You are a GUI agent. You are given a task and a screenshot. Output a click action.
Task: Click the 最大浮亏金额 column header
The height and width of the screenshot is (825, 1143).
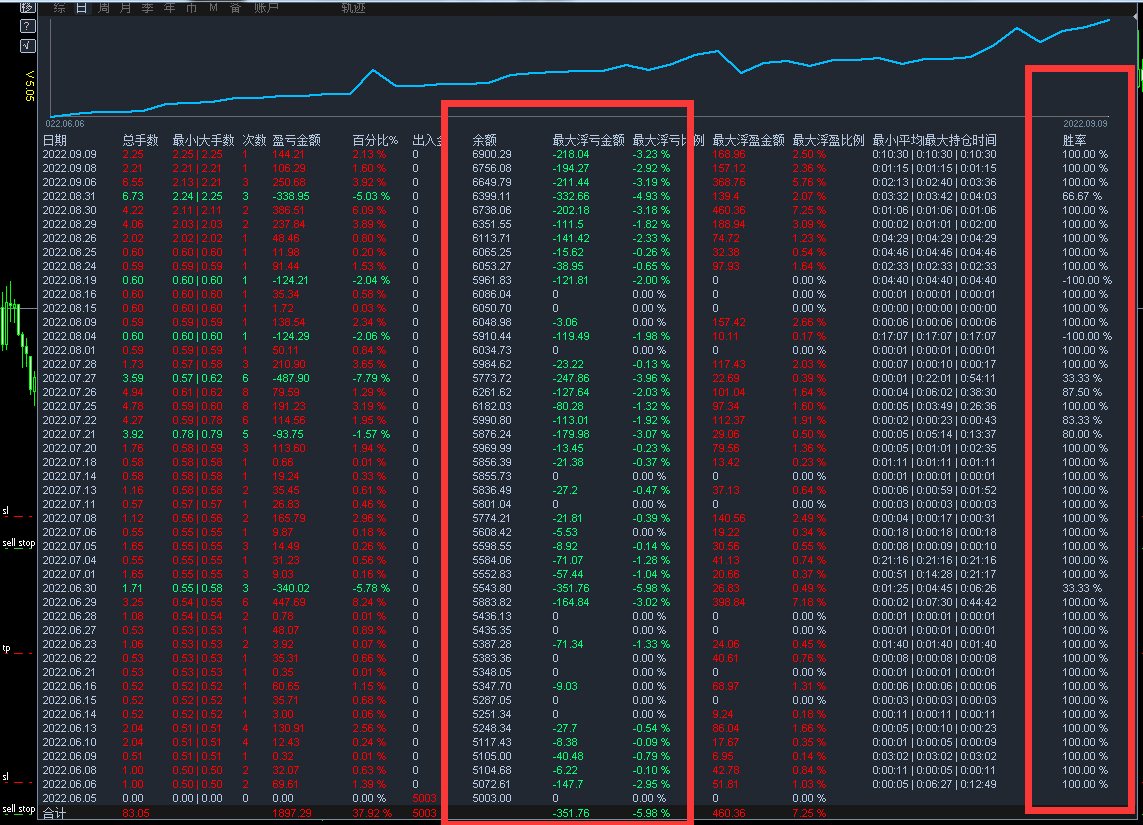coord(588,140)
